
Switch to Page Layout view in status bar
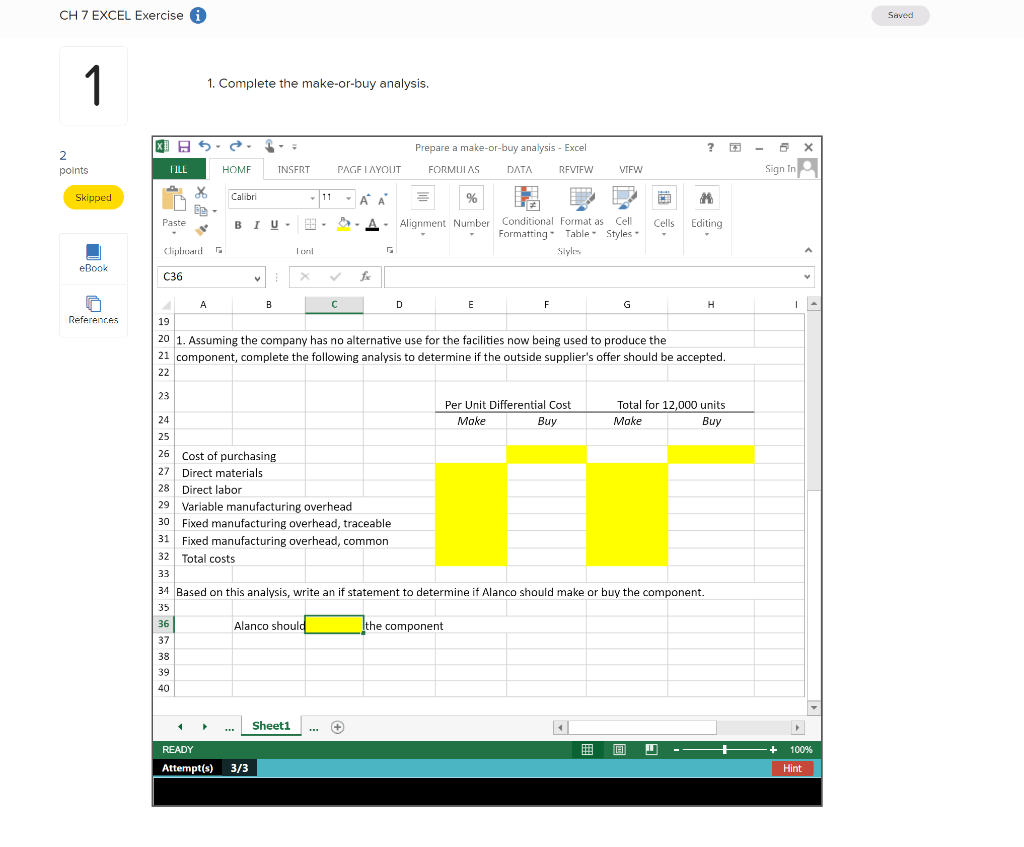pyautogui.click(x=619, y=750)
